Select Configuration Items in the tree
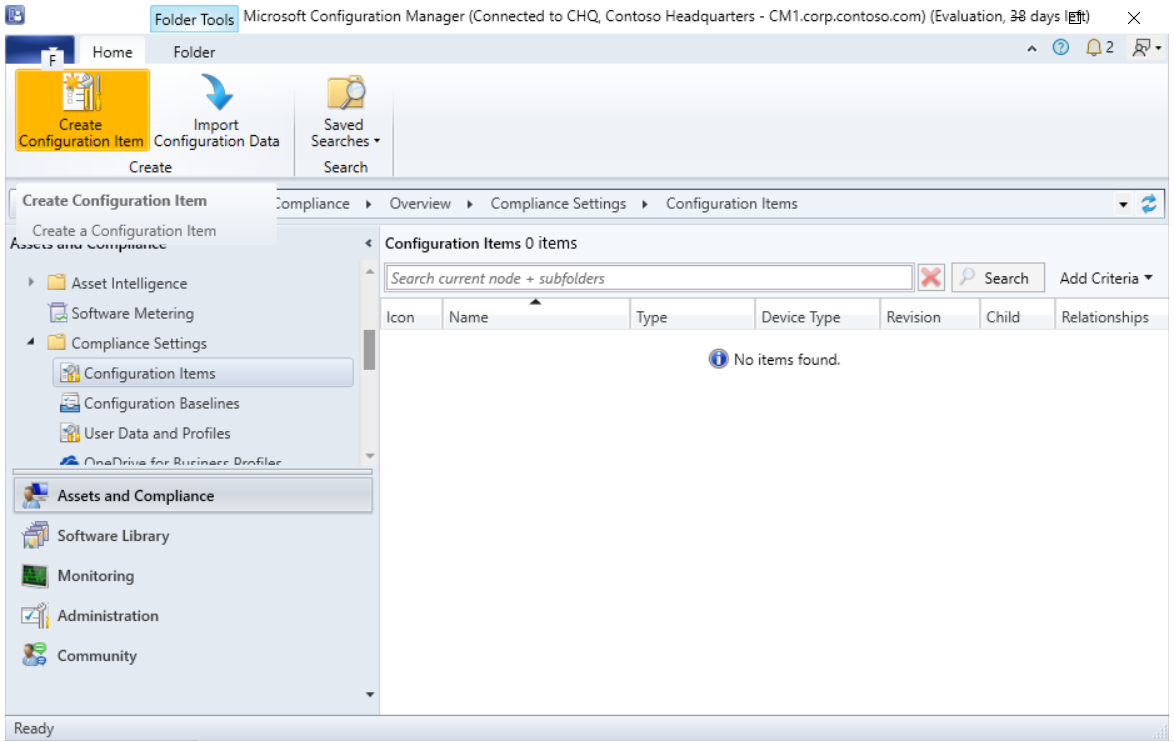1174x742 pixels. click(203, 373)
